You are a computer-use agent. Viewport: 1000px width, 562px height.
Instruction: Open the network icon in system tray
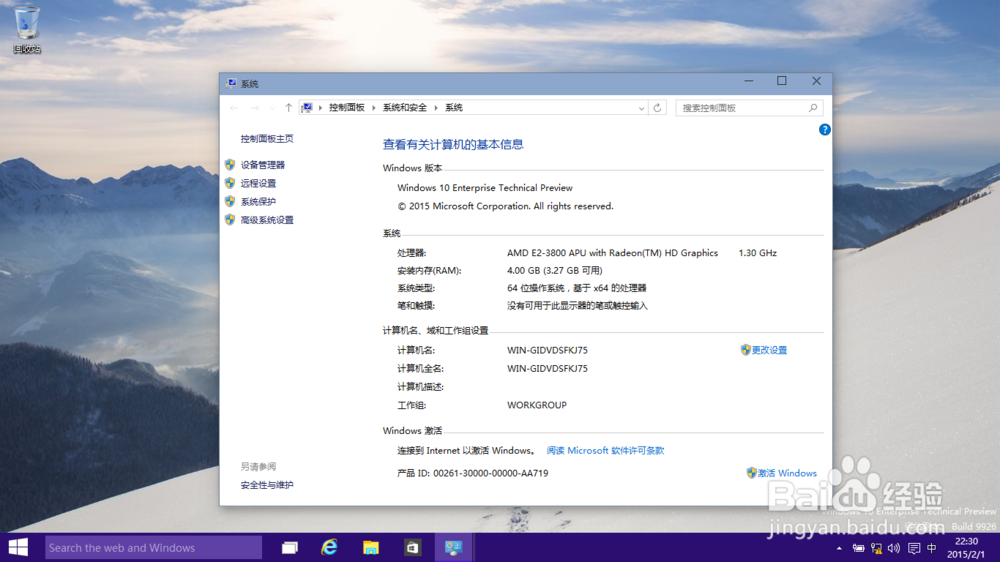876,548
